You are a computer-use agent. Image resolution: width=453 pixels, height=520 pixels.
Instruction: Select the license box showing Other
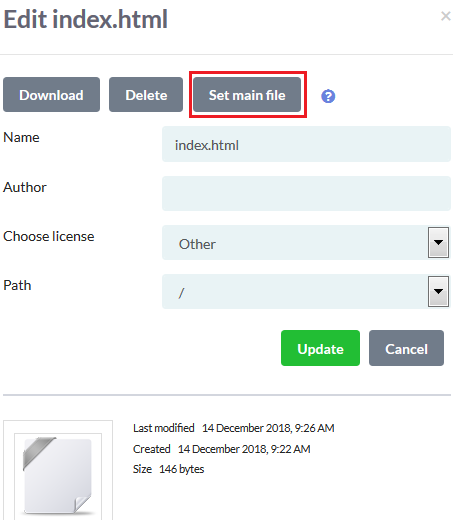pos(295,243)
